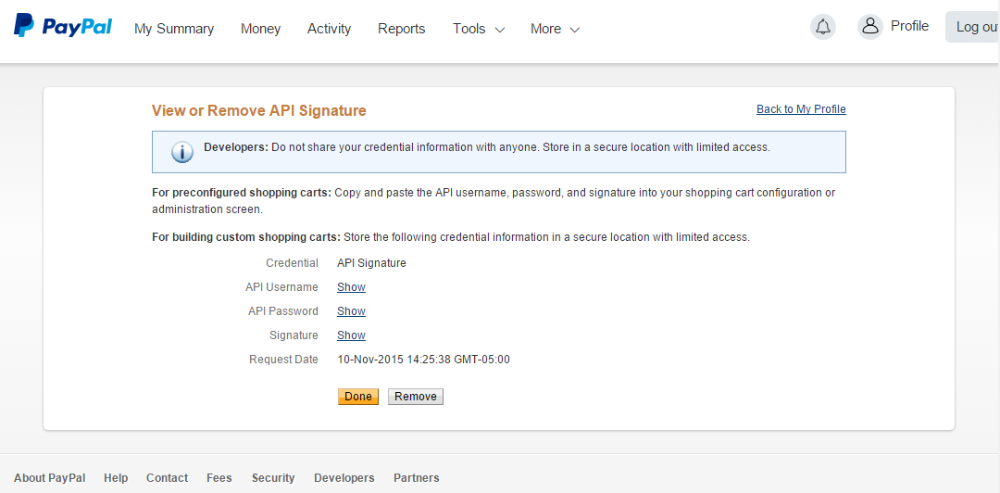This screenshot has width=1000, height=493.
Task: Click the Log out button
Action: point(972,27)
